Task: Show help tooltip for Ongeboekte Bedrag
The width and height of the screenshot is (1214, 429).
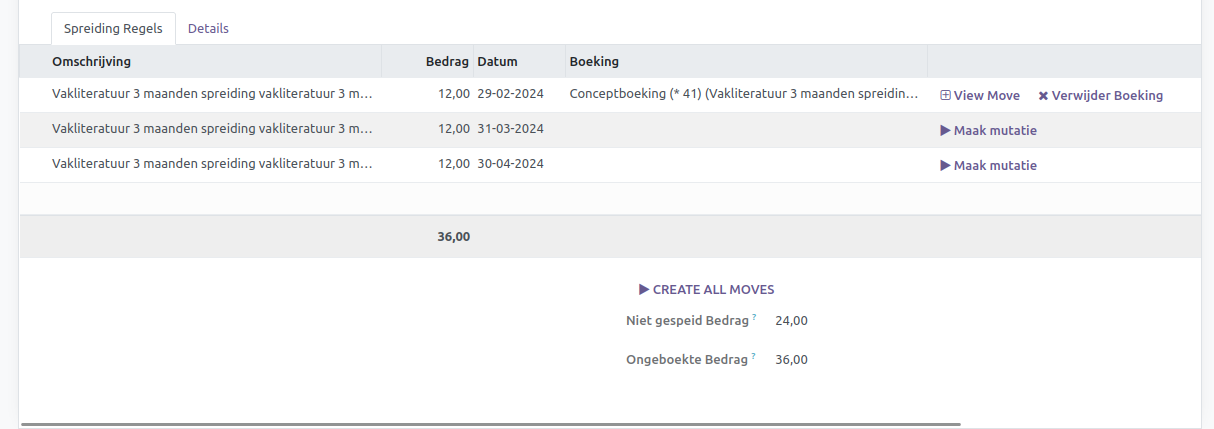Action: pos(754,355)
